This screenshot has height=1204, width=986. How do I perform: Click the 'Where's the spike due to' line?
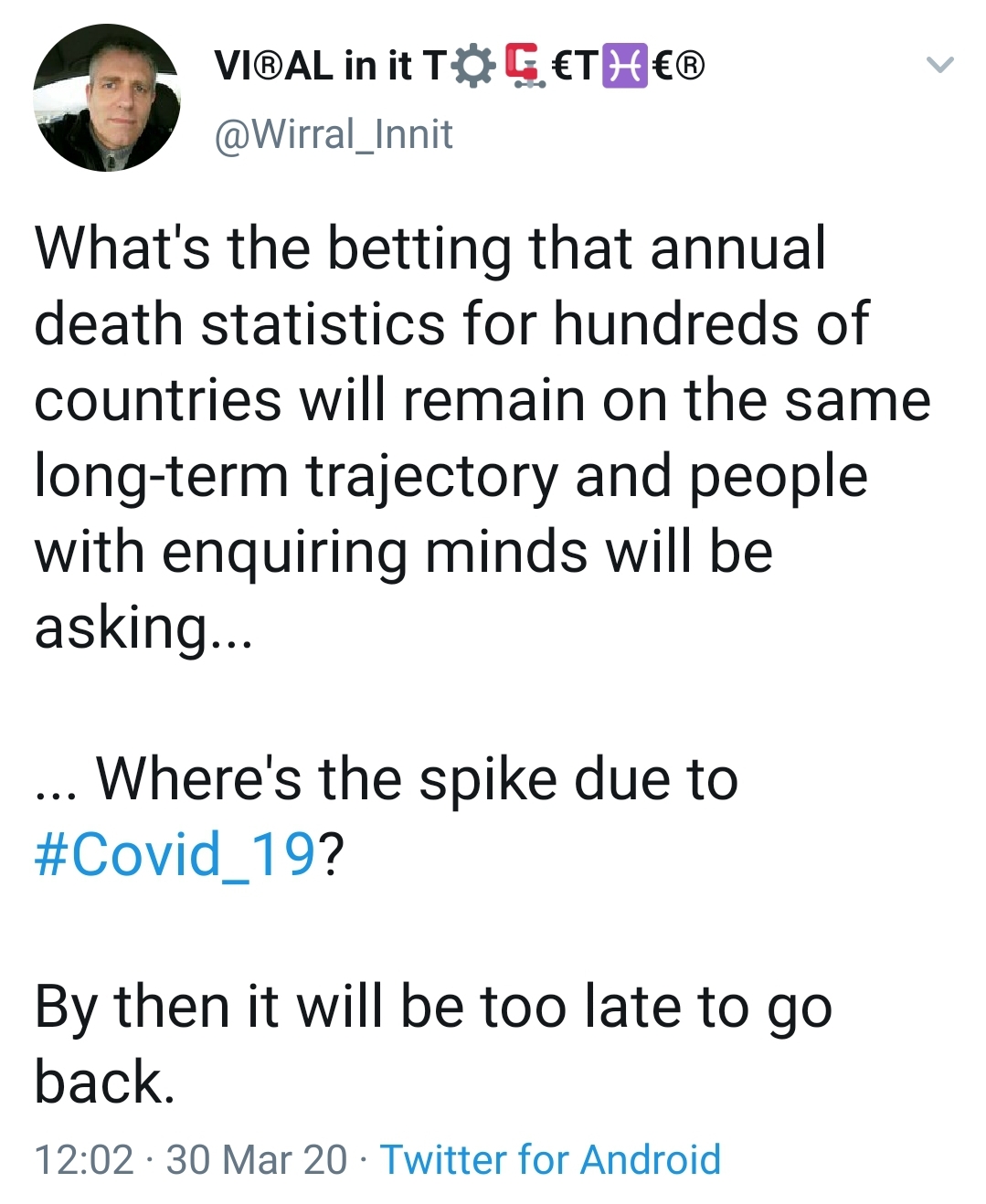pos(417,779)
